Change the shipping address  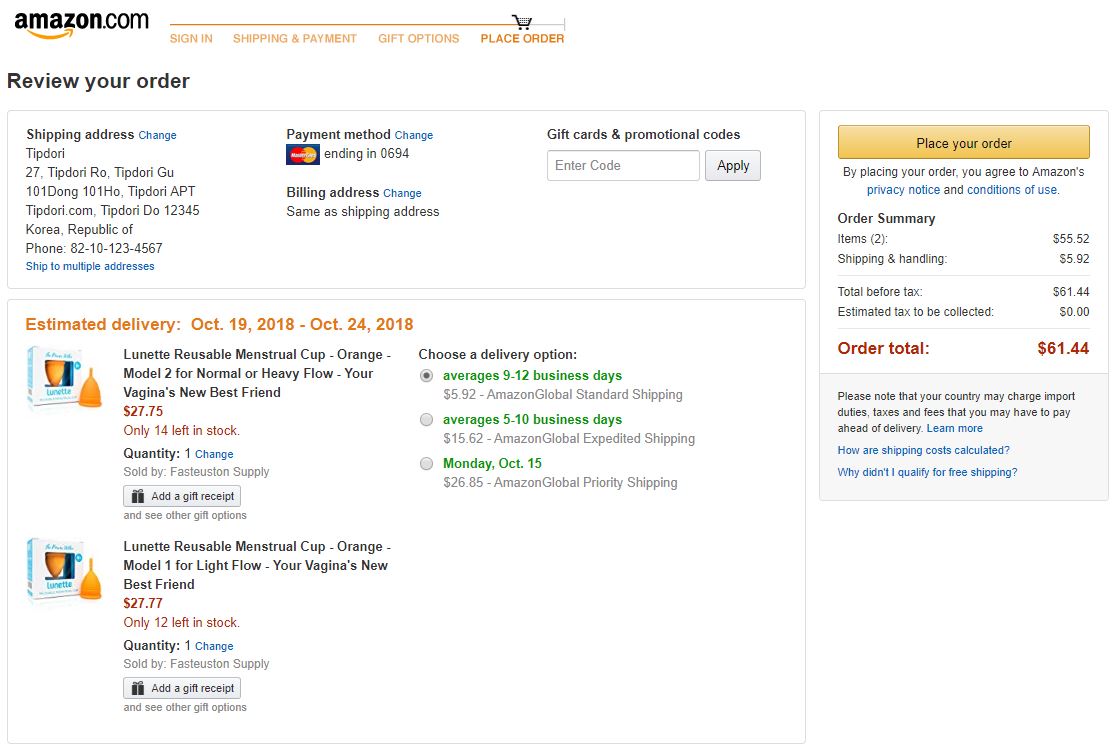(x=157, y=135)
